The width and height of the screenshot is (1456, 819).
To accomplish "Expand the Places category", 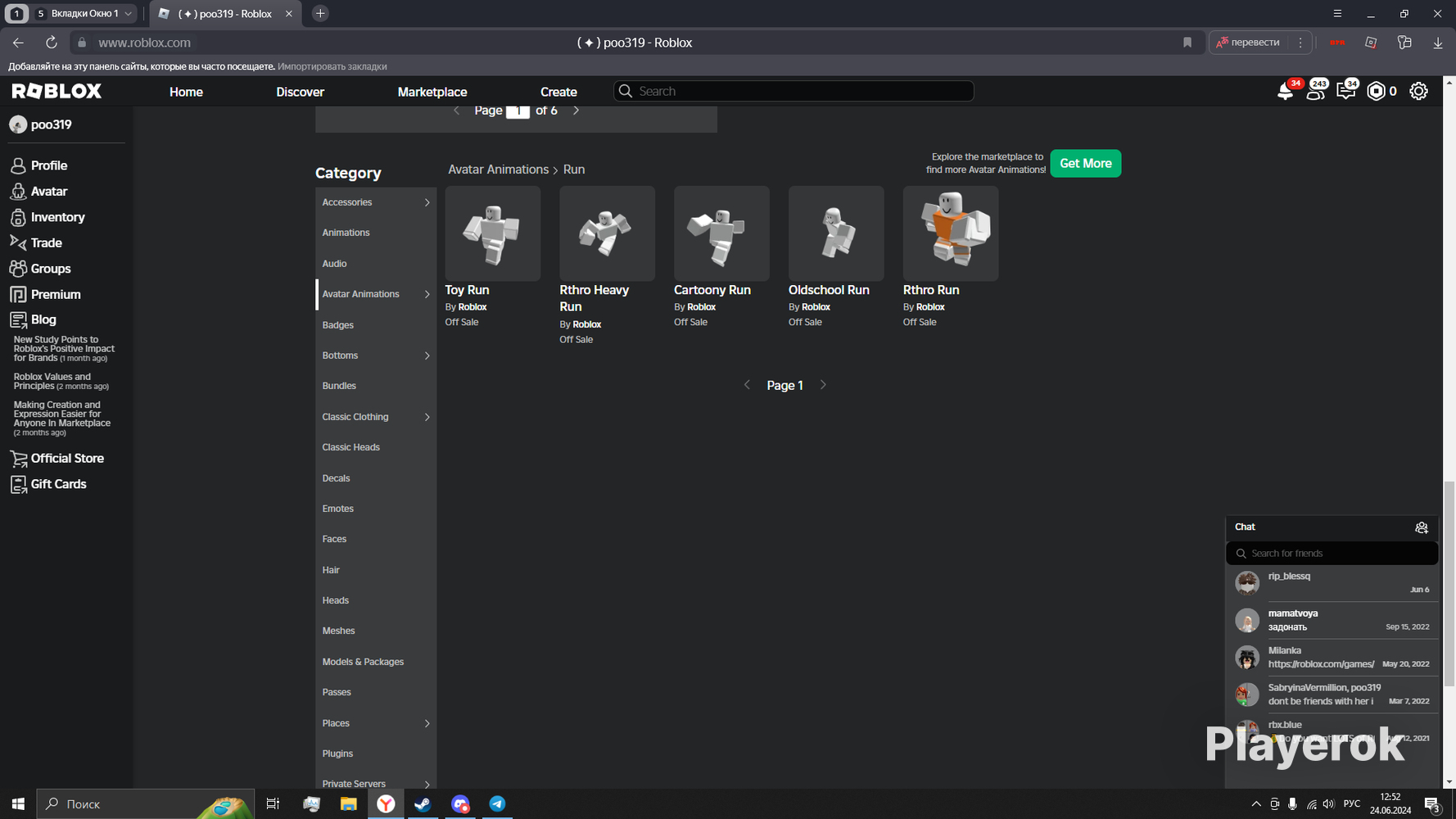I will coord(427,723).
